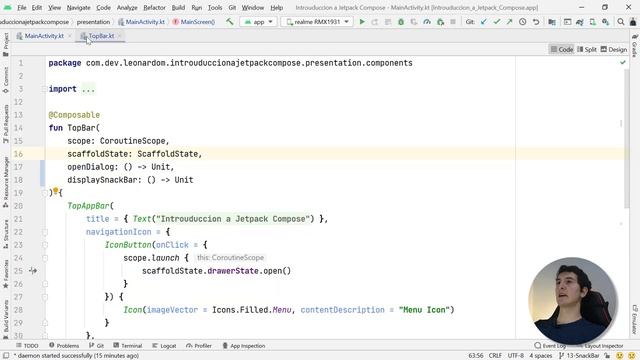640x360 pixels.
Task: Collapse the IconButton fold marker line 23
Action: coord(45,245)
